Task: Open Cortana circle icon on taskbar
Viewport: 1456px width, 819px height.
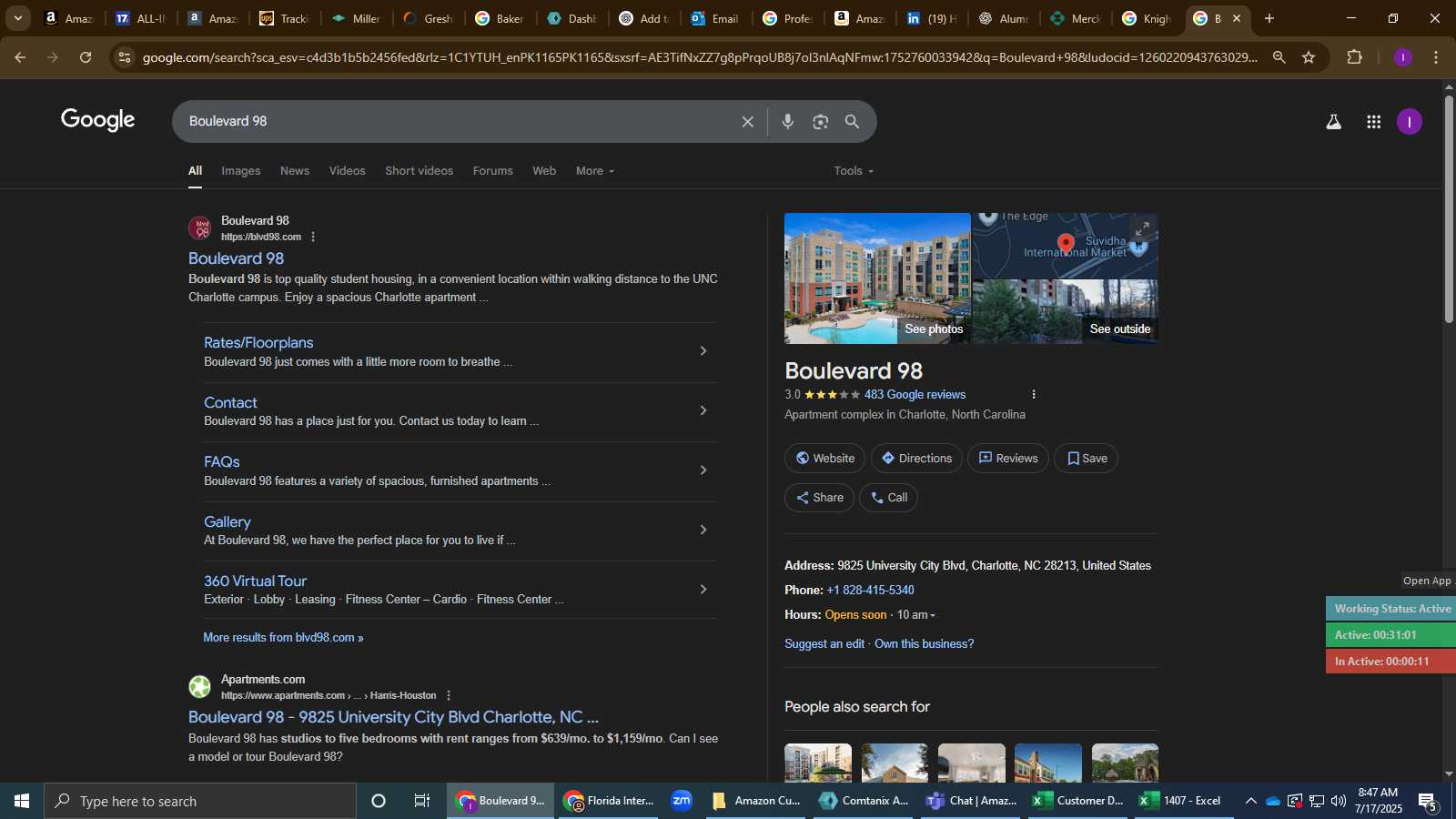Action: [x=379, y=801]
